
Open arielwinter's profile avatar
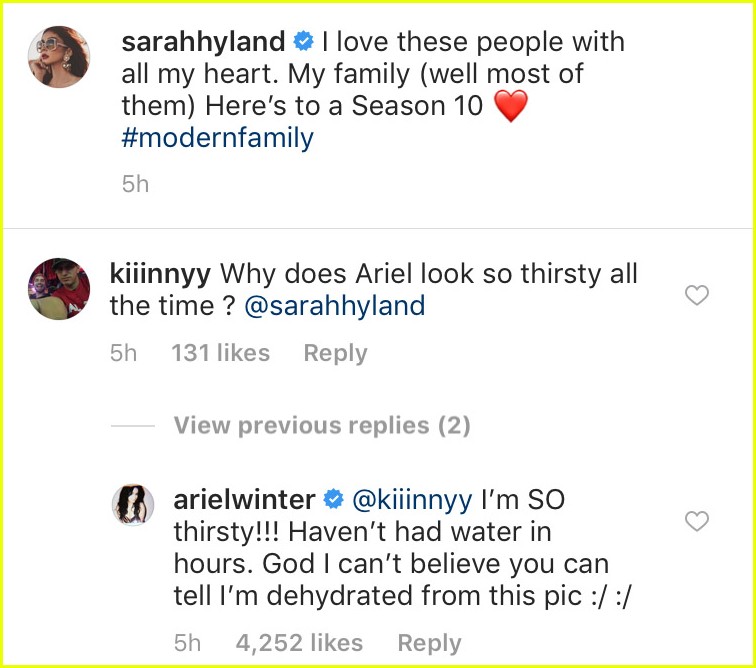click(130, 503)
